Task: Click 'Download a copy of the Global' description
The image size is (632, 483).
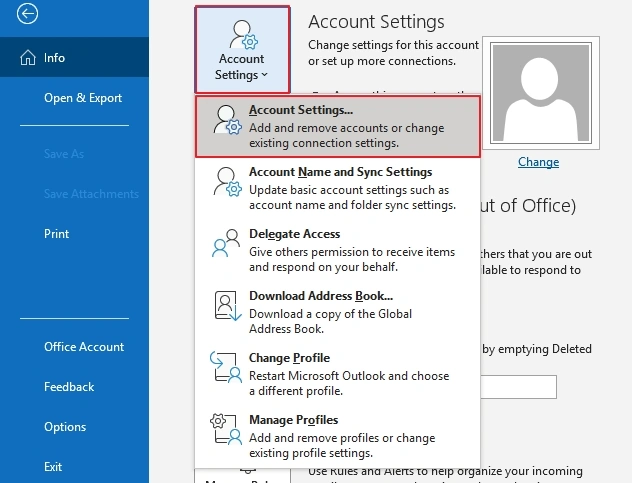Action: tap(331, 314)
